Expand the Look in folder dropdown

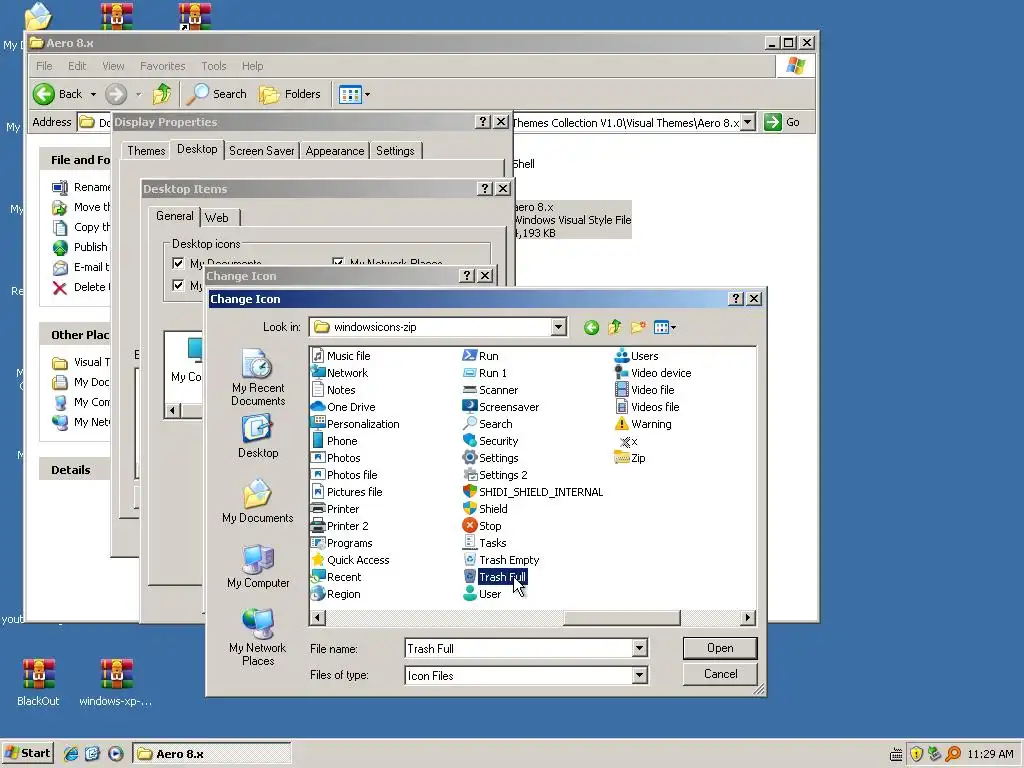point(558,327)
